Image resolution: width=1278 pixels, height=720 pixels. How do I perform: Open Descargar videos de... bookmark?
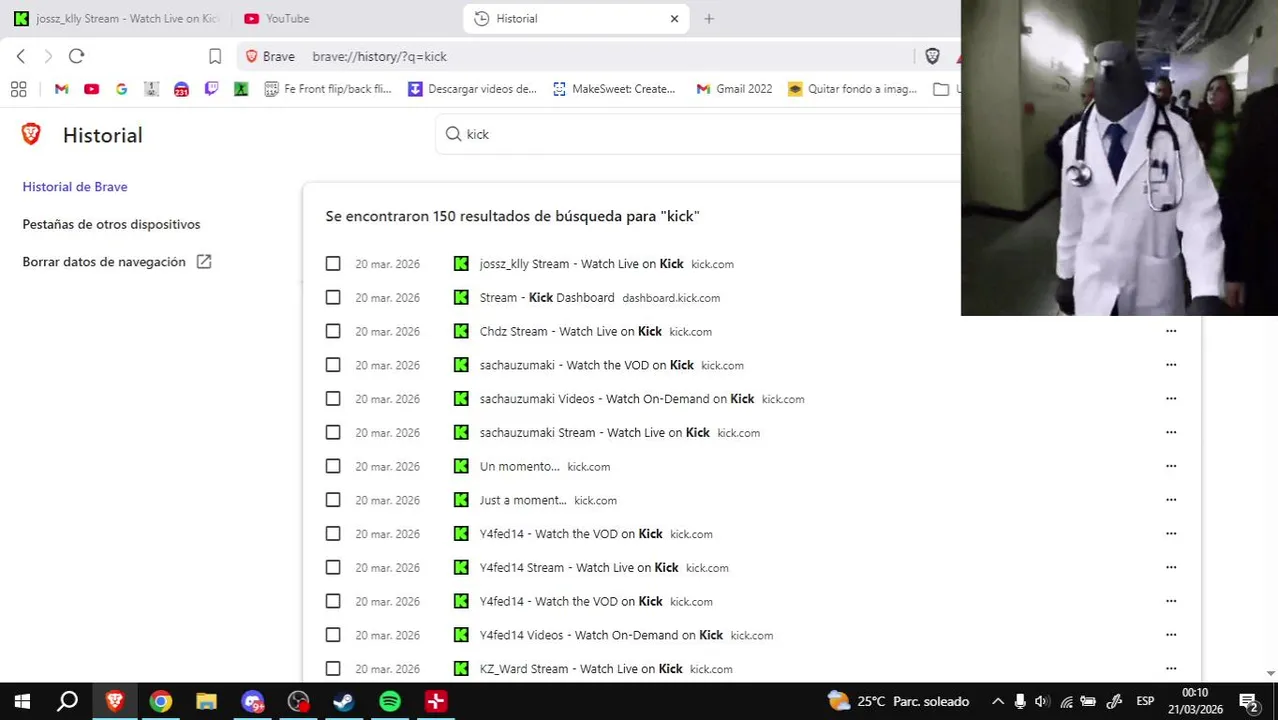tap(473, 89)
